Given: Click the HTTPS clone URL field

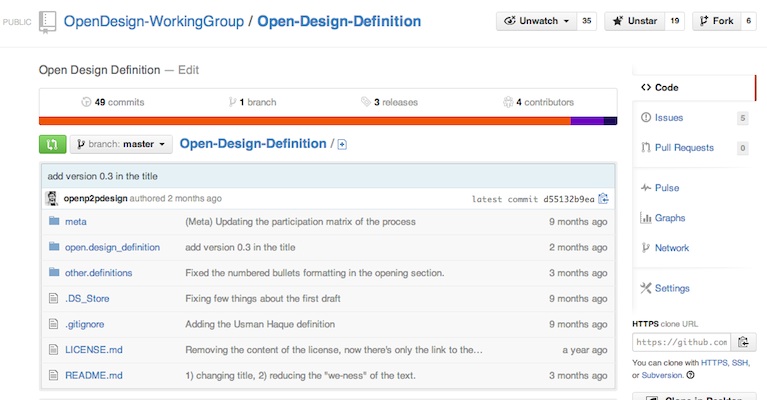Looking at the screenshot, I should pos(681,342).
